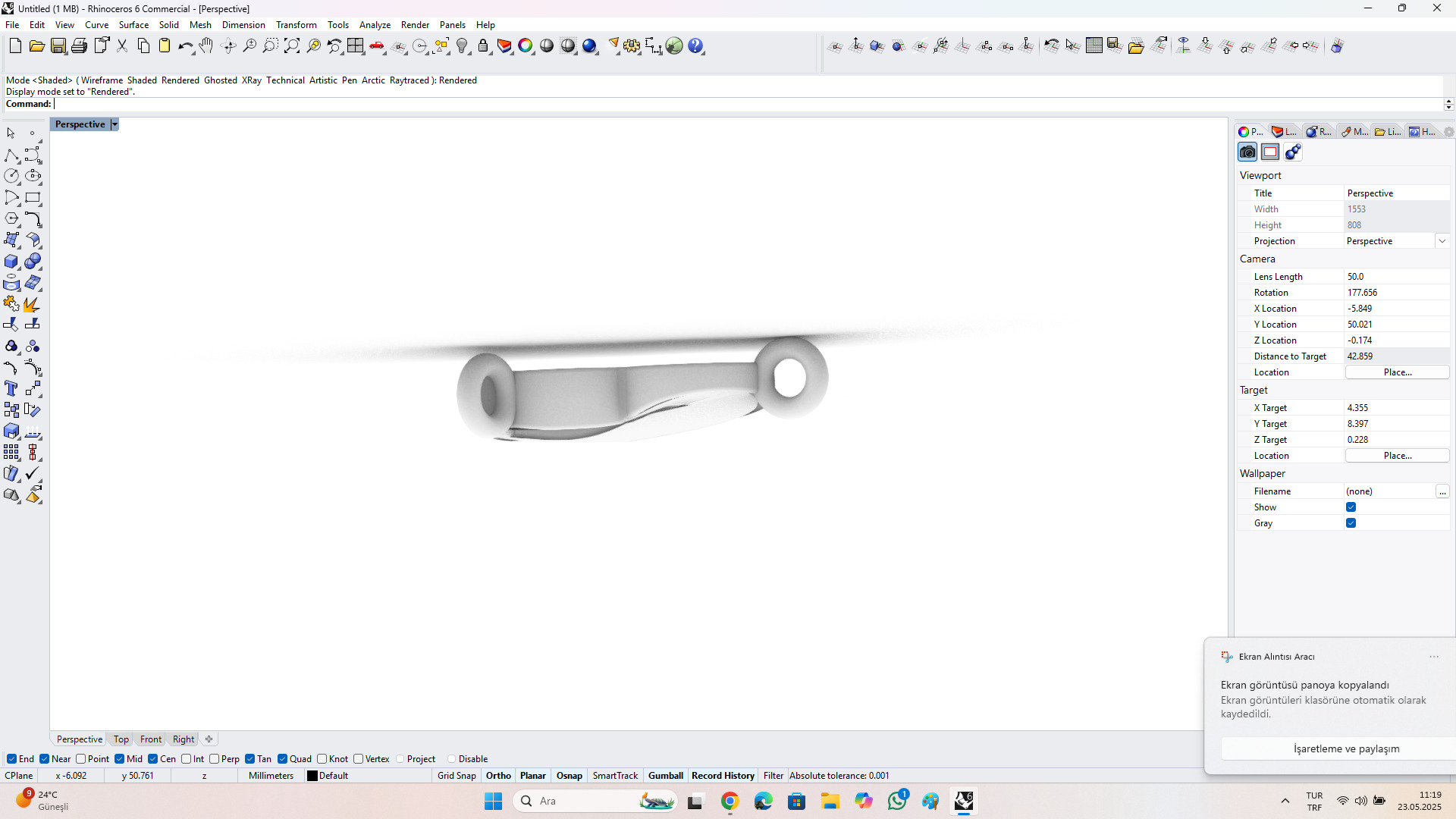
Task: Click the Undo arrow icon
Action: [x=185, y=46]
